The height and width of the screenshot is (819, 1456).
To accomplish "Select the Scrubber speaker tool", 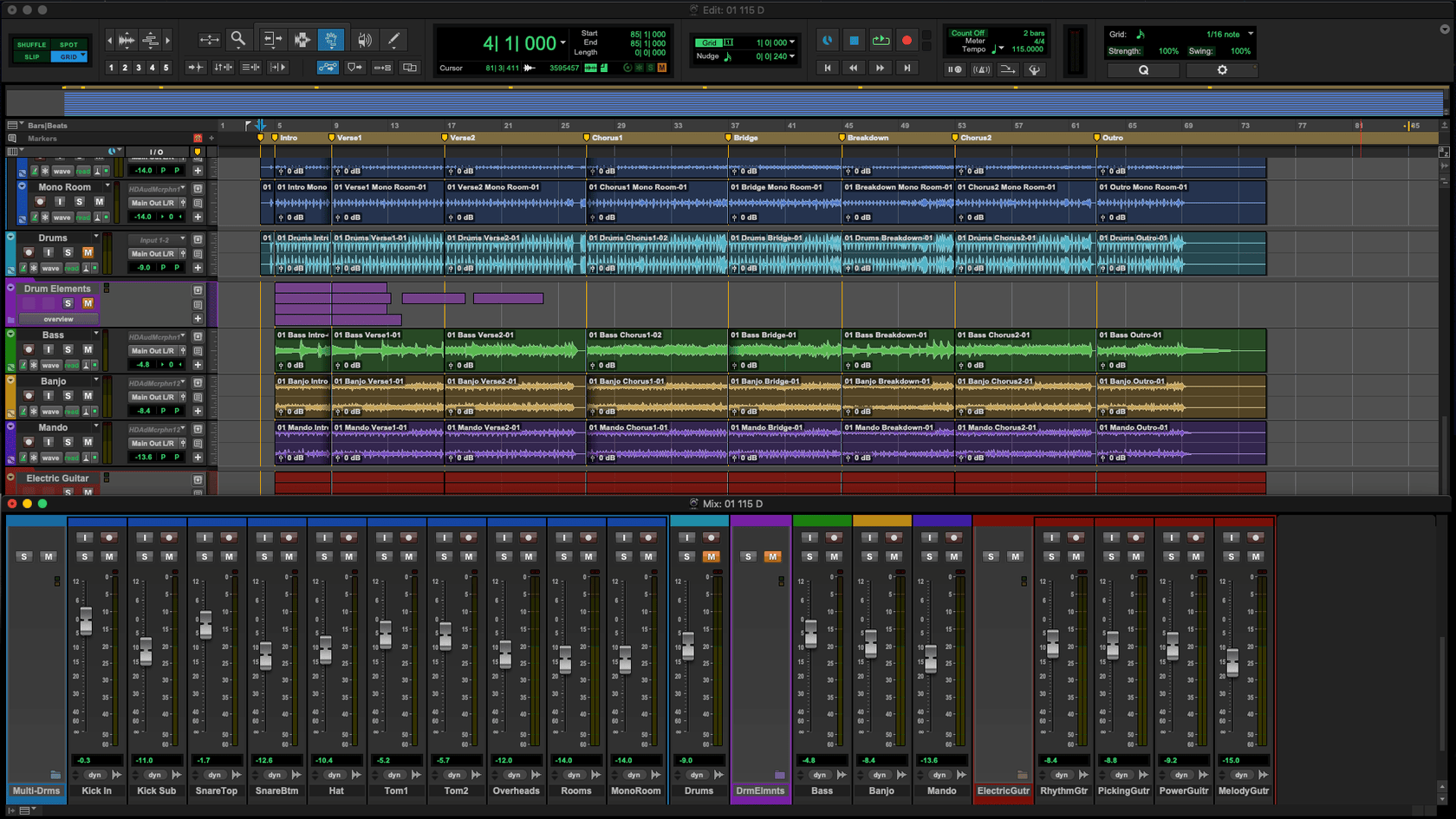I will [364, 40].
